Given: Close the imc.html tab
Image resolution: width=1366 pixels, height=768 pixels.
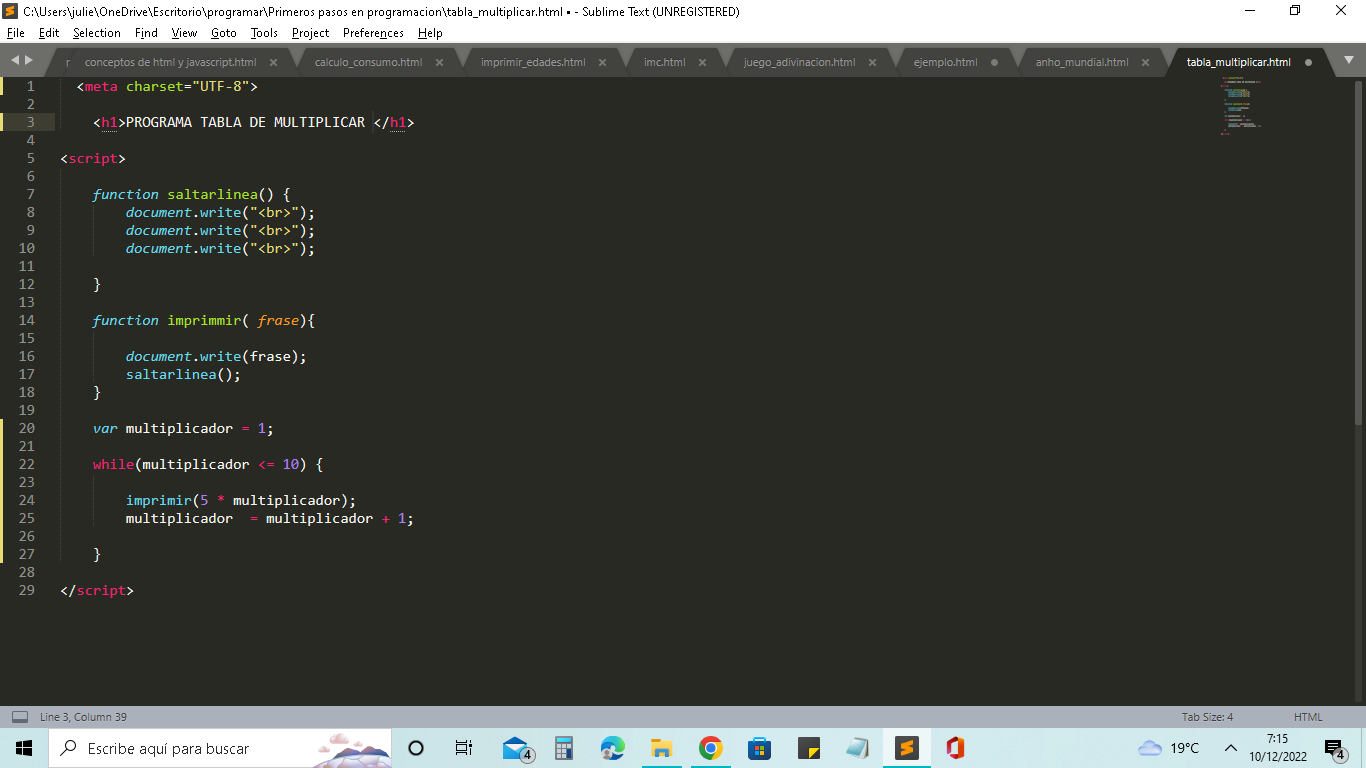Looking at the screenshot, I should 702,62.
